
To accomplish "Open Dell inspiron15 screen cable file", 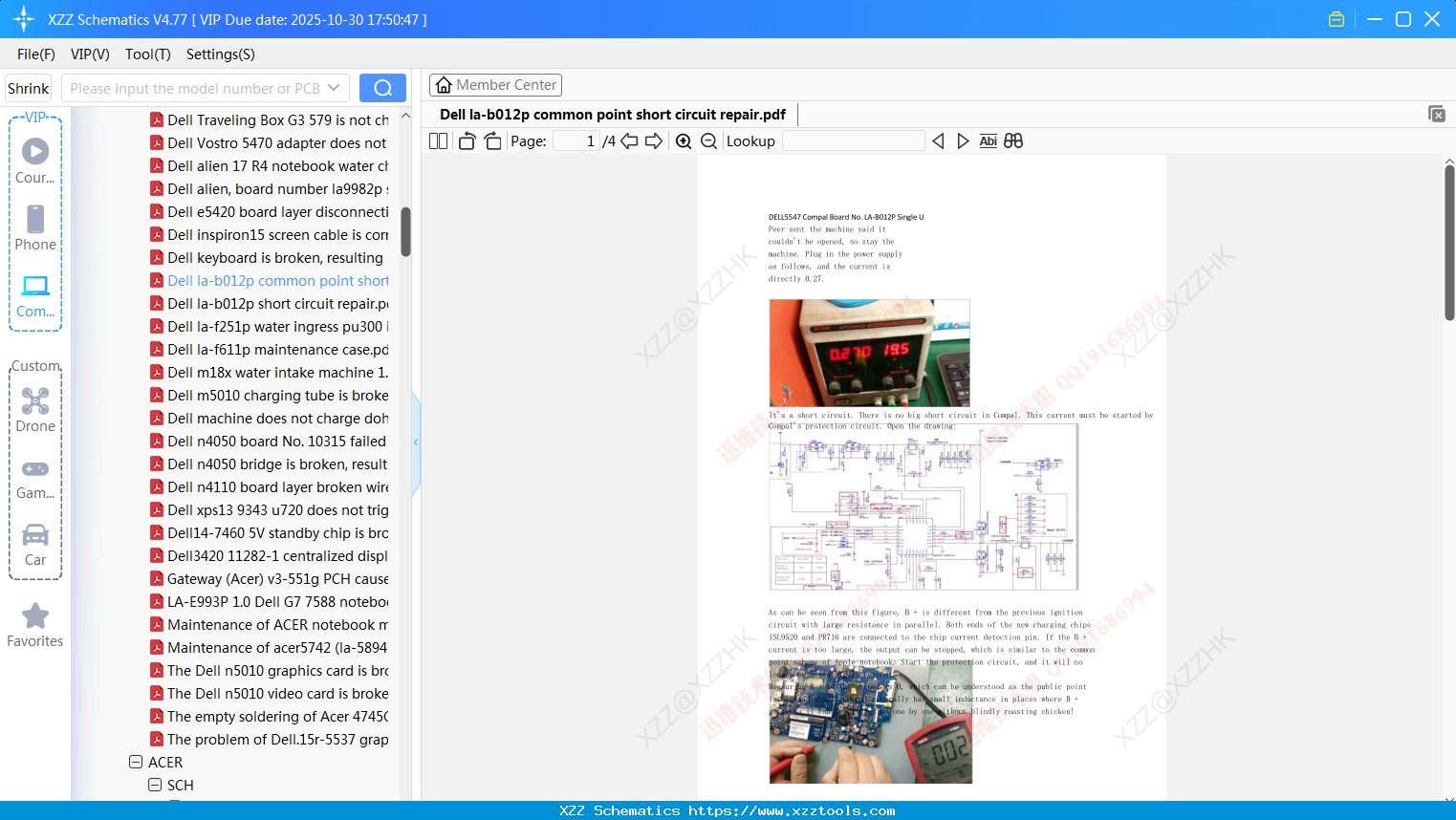I will (277, 235).
